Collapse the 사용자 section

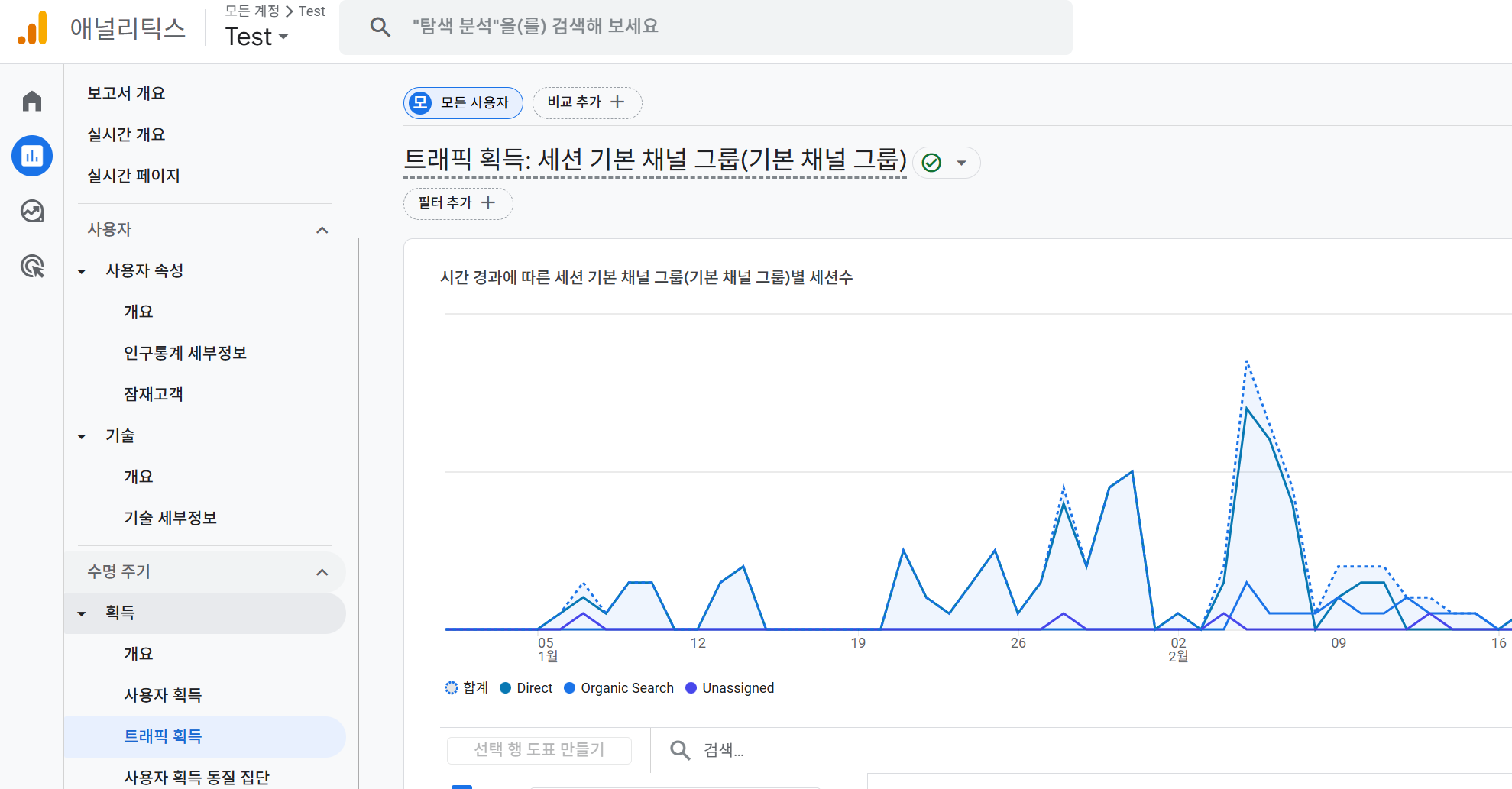322,230
